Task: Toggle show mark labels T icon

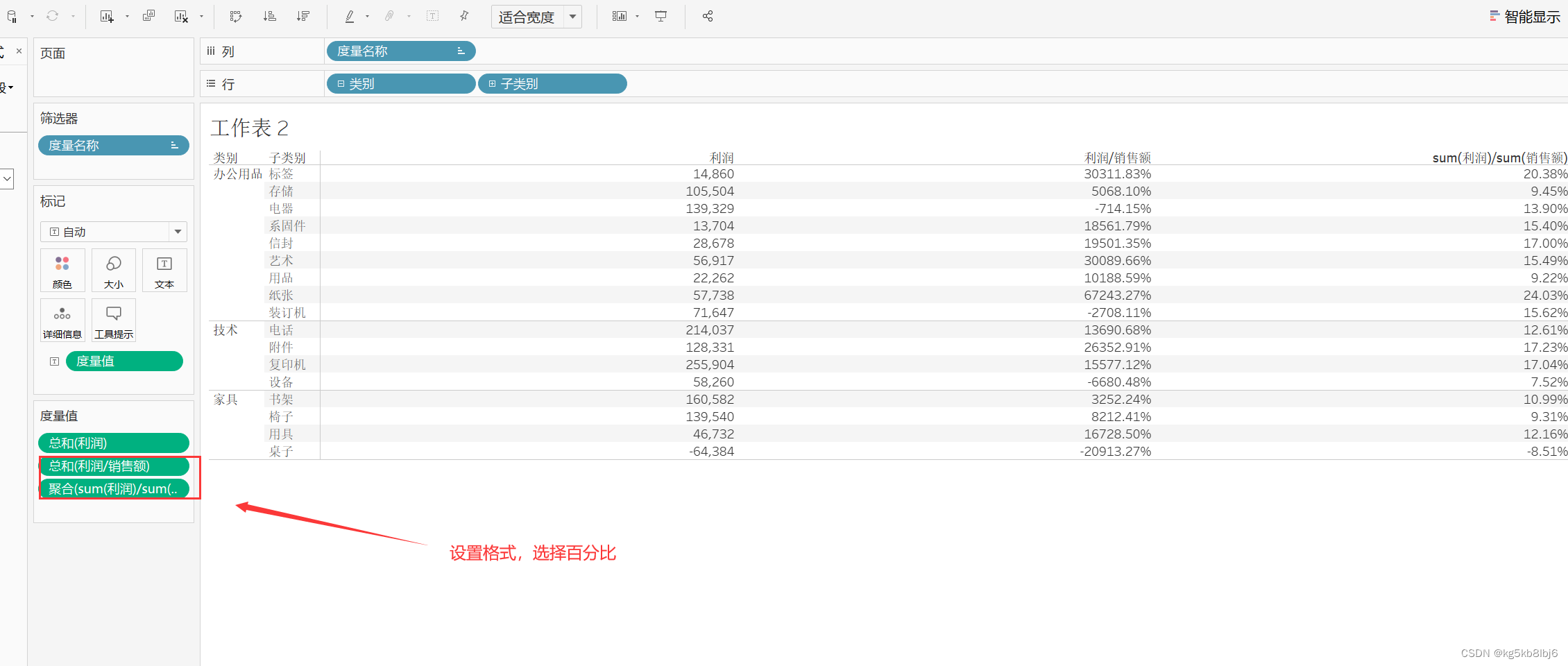Action: point(432,16)
